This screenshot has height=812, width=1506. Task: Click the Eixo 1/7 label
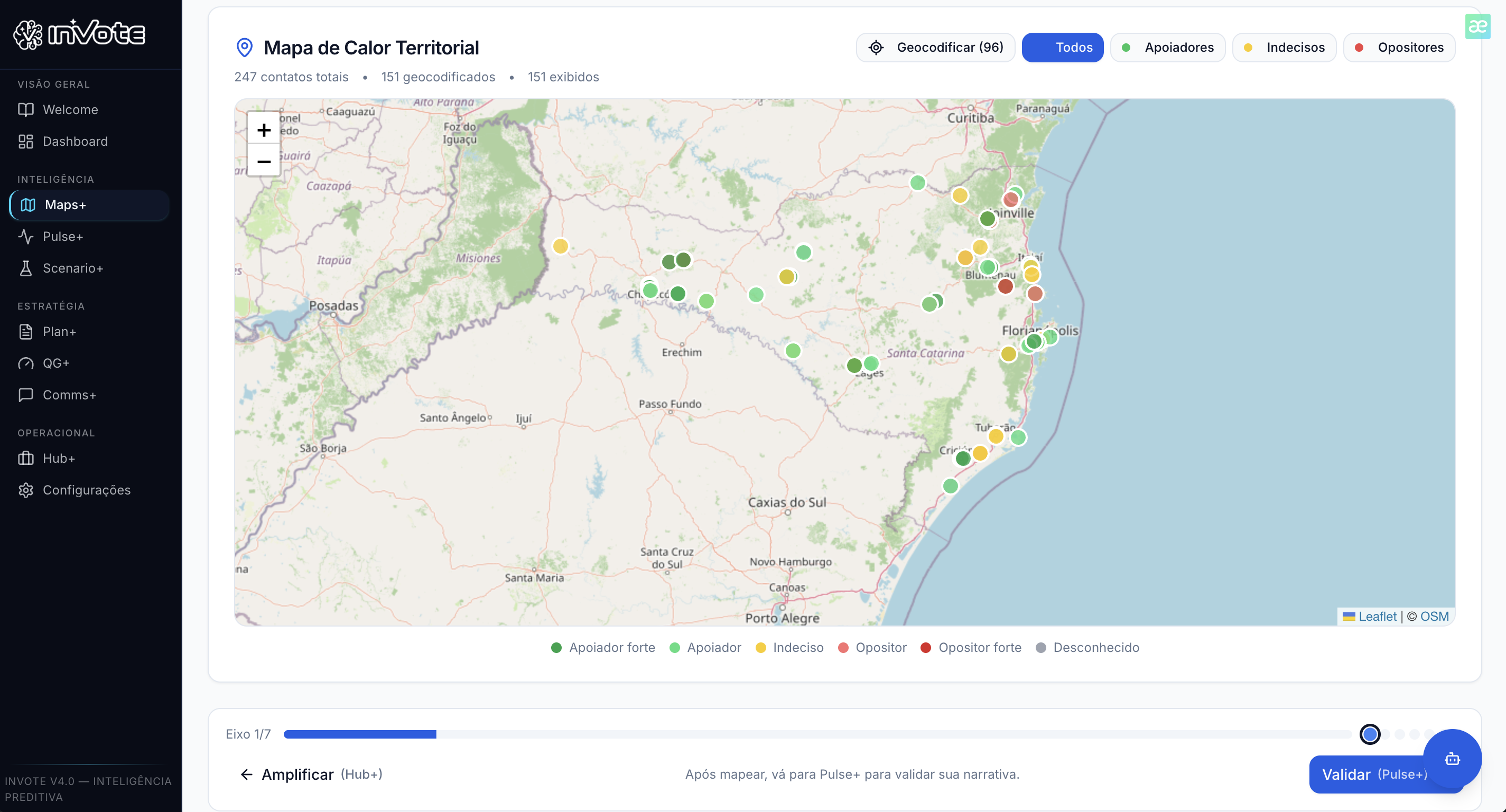248,734
